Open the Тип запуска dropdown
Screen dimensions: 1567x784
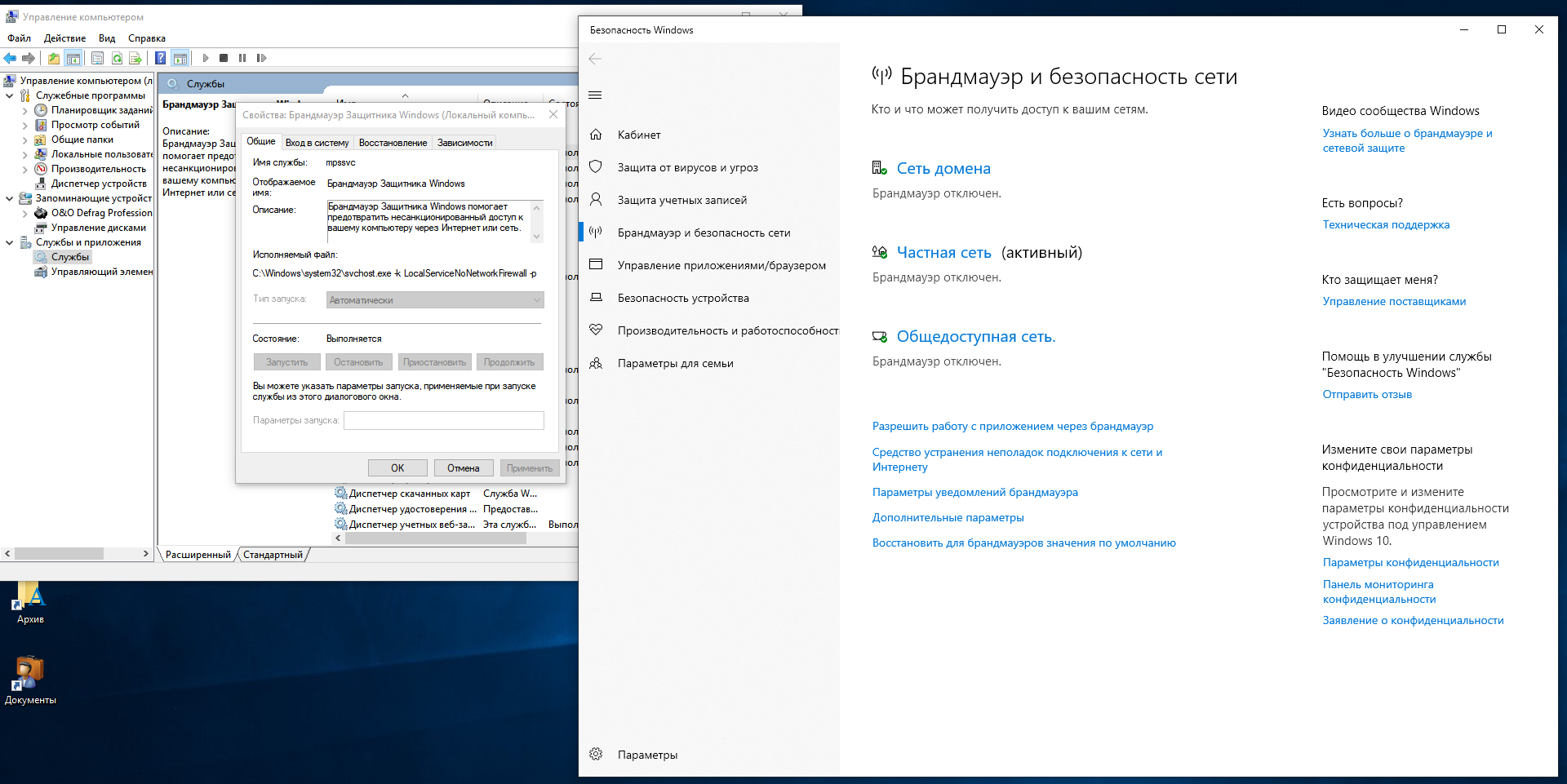435,300
